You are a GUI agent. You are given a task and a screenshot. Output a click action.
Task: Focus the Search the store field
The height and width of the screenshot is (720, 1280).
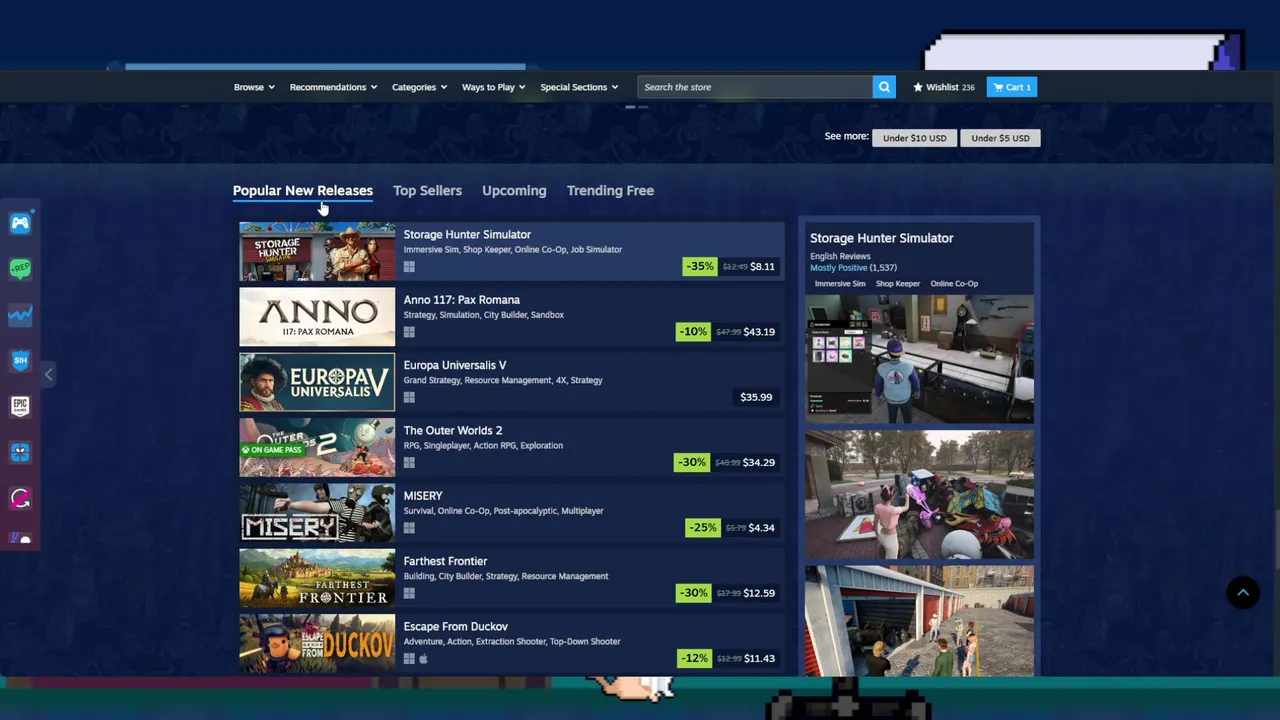point(754,87)
